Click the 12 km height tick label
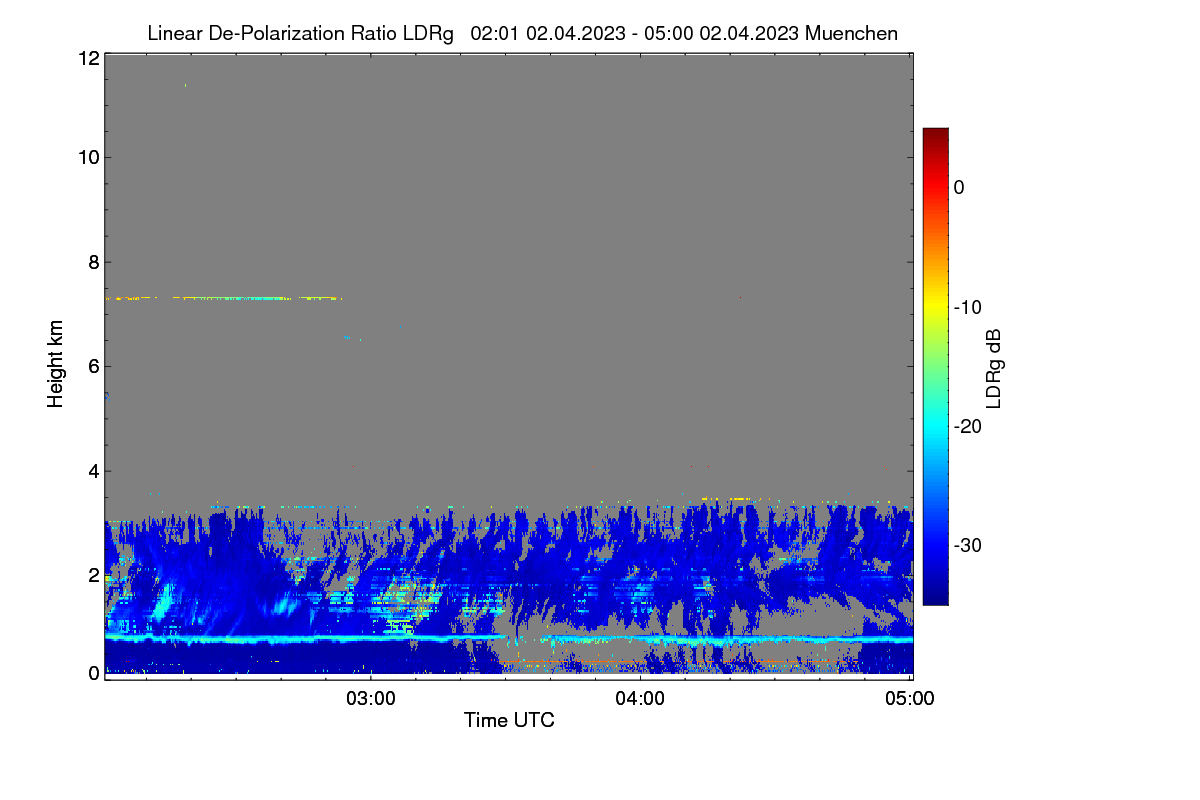 [x=88, y=59]
